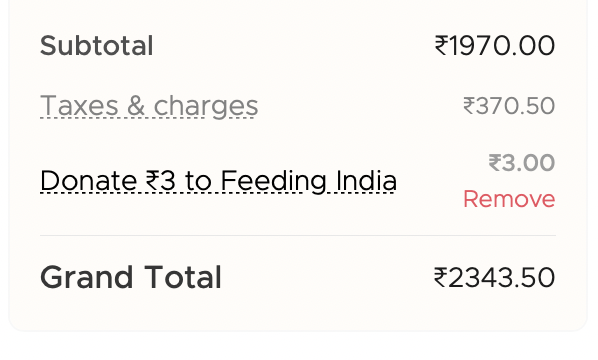The width and height of the screenshot is (598, 360).
Task: Show details for Donate ₹3 to Feeding India
Action: tap(219, 181)
